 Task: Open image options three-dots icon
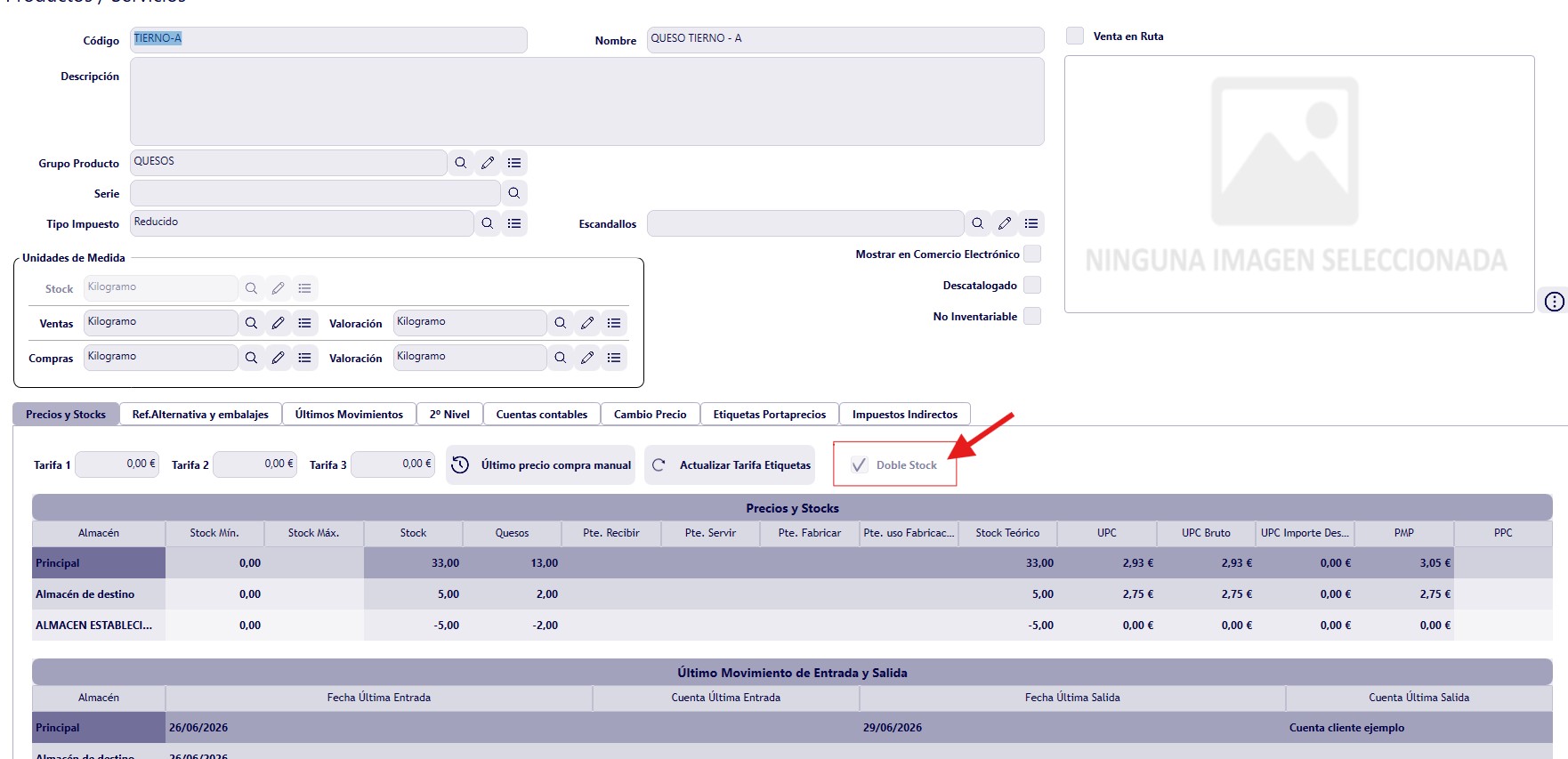coord(1554,302)
